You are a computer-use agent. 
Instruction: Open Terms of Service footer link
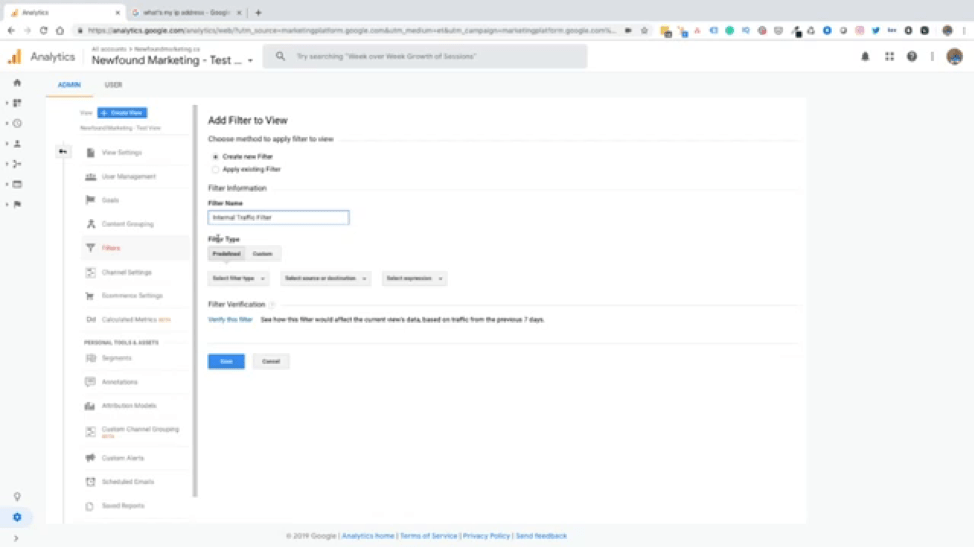coord(429,536)
